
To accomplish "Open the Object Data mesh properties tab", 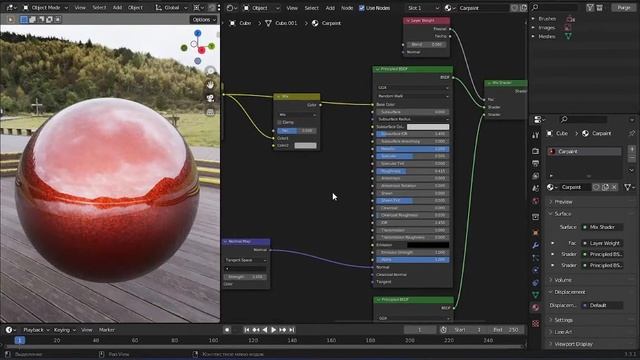I will [x=536, y=295].
